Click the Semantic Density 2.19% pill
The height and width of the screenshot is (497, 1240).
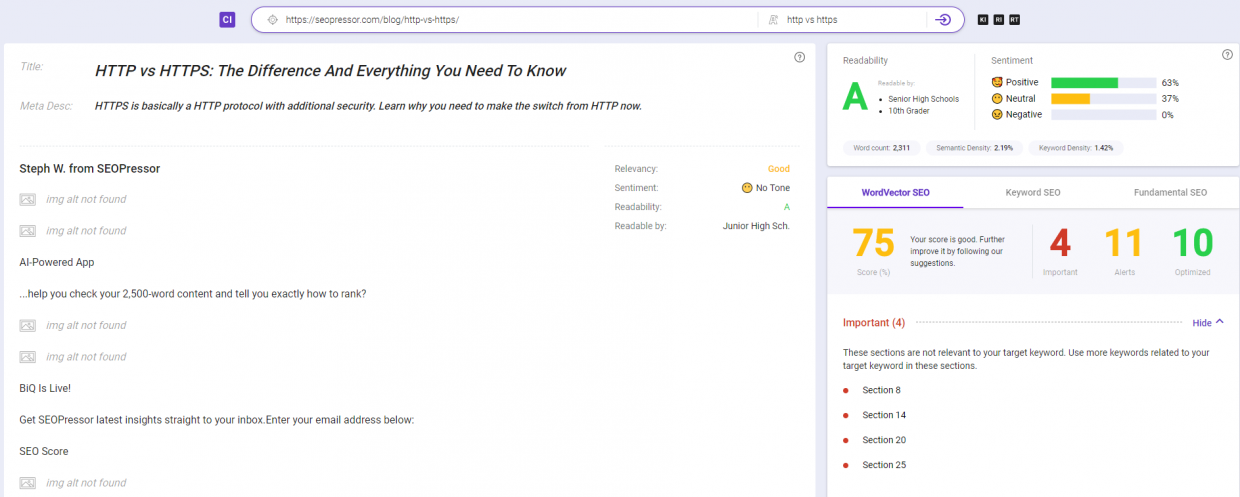[974, 147]
